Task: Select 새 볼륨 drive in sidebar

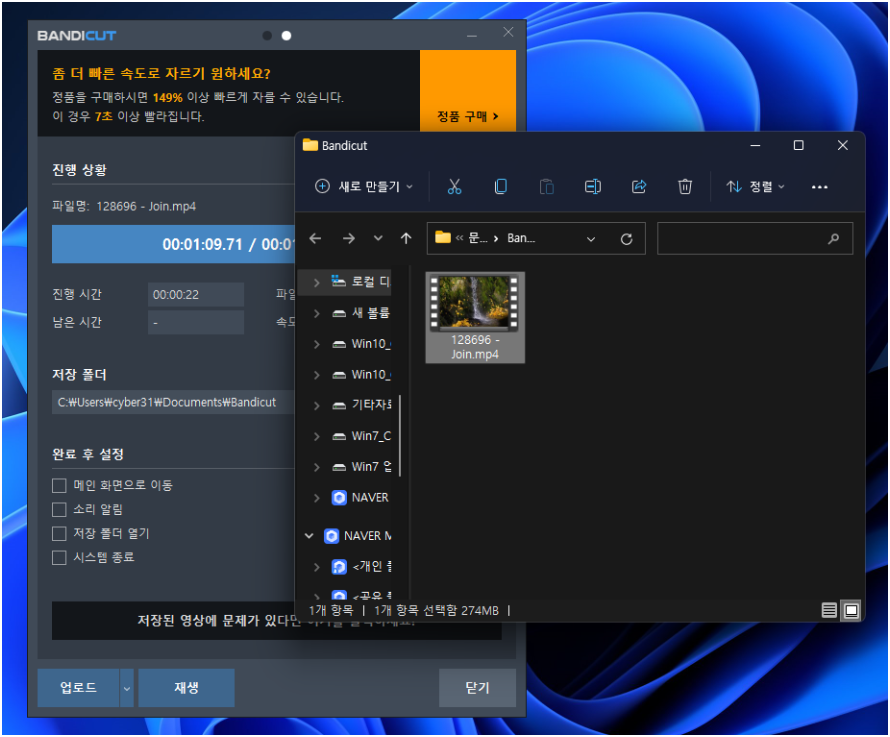Action: coord(361,313)
